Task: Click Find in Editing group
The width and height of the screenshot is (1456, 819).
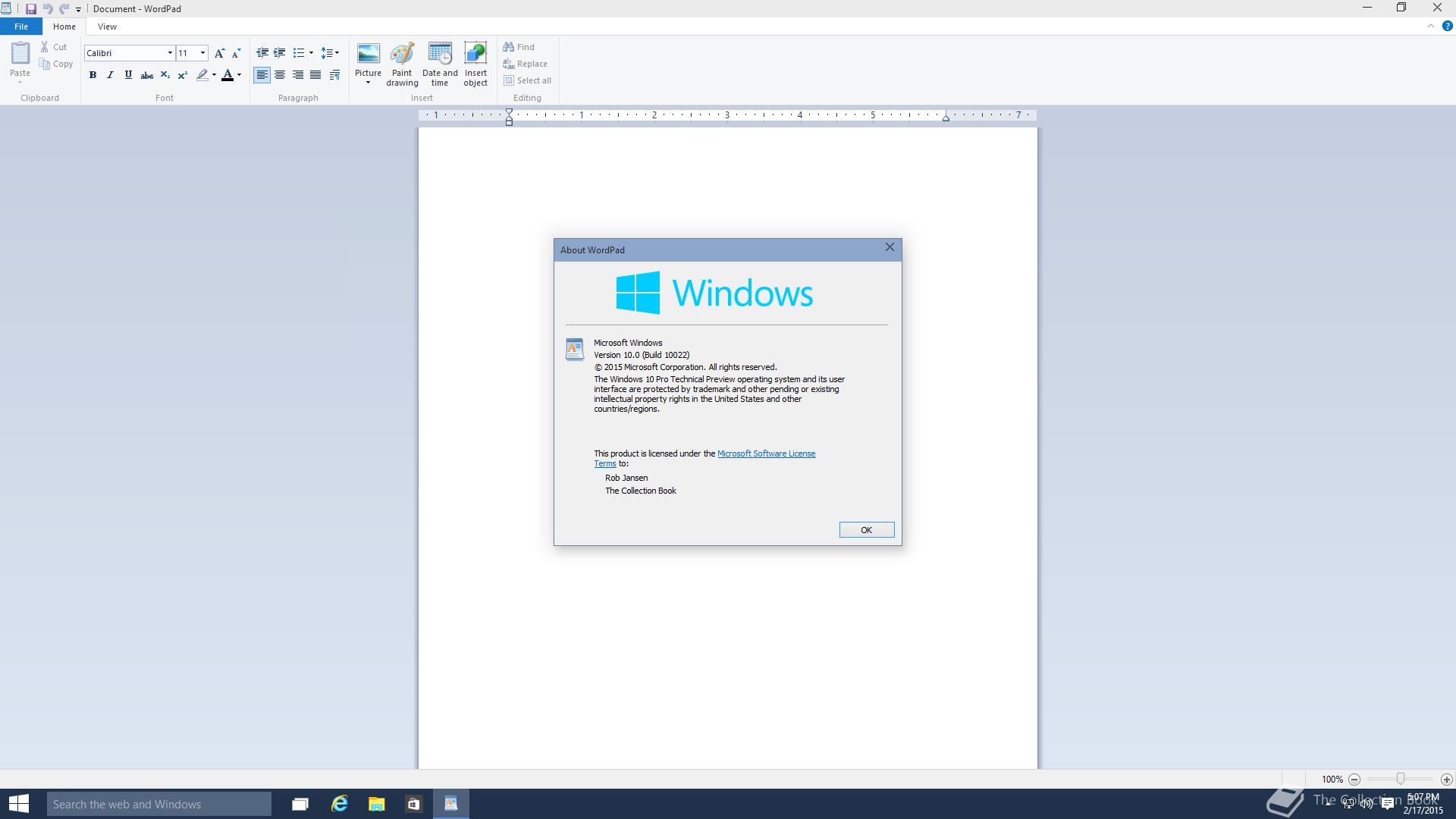Action: click(519, 47)
